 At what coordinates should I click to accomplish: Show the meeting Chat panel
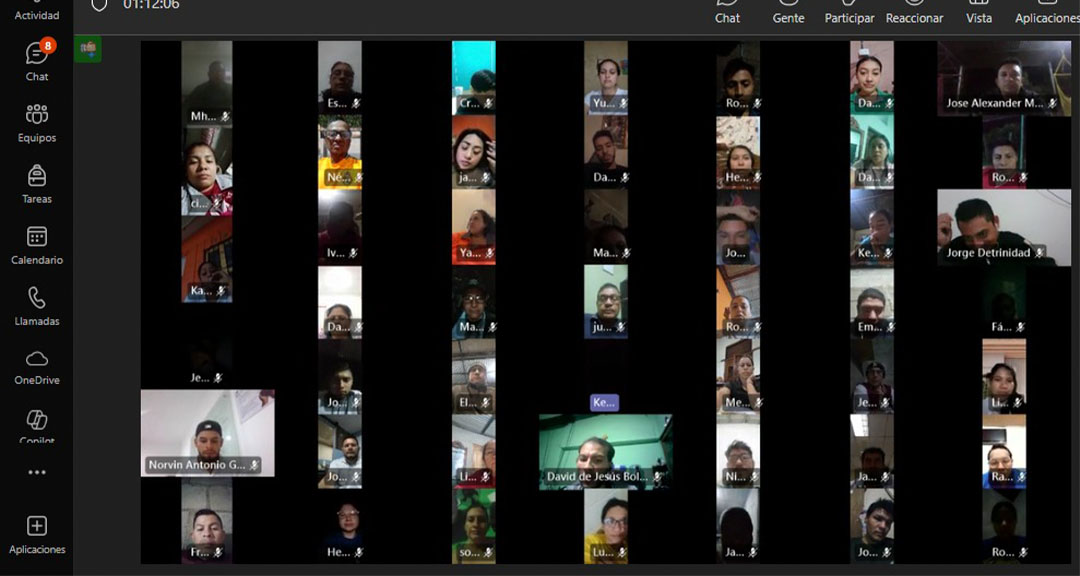[728, 12]
